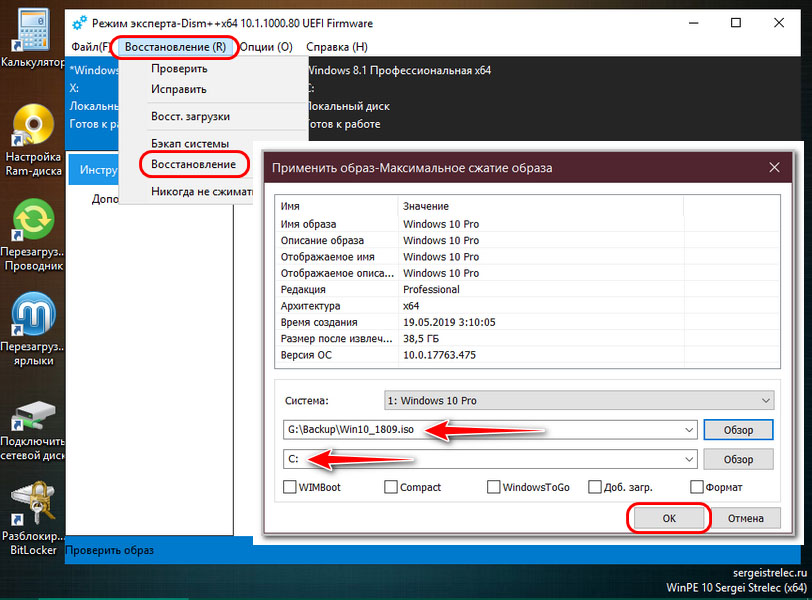
Task: Expand the image path dropdown with Win10_1809.iso
Action: coord(689,430)
